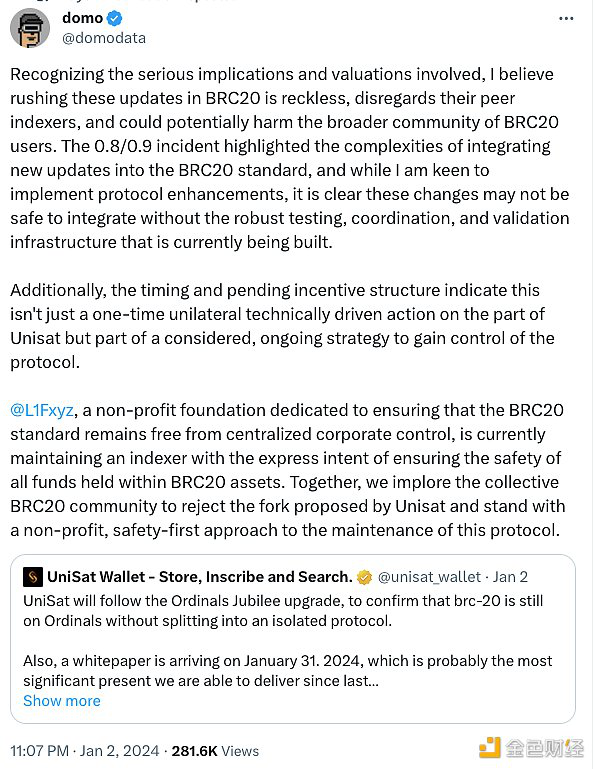
Task: Click the paragraph starting with Recognizing
Action: point(289,158)
